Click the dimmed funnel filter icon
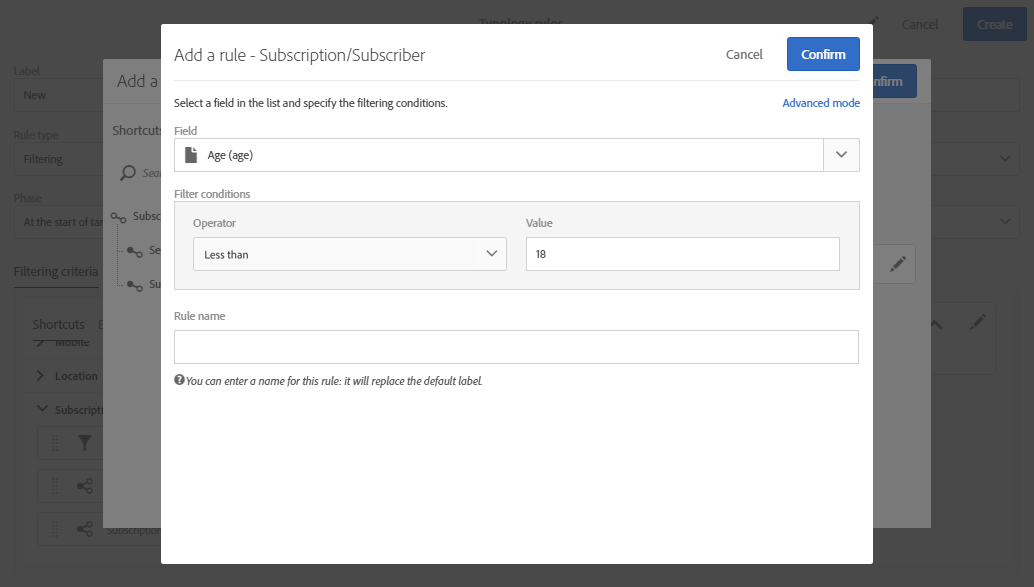 [x=85, y=443]
